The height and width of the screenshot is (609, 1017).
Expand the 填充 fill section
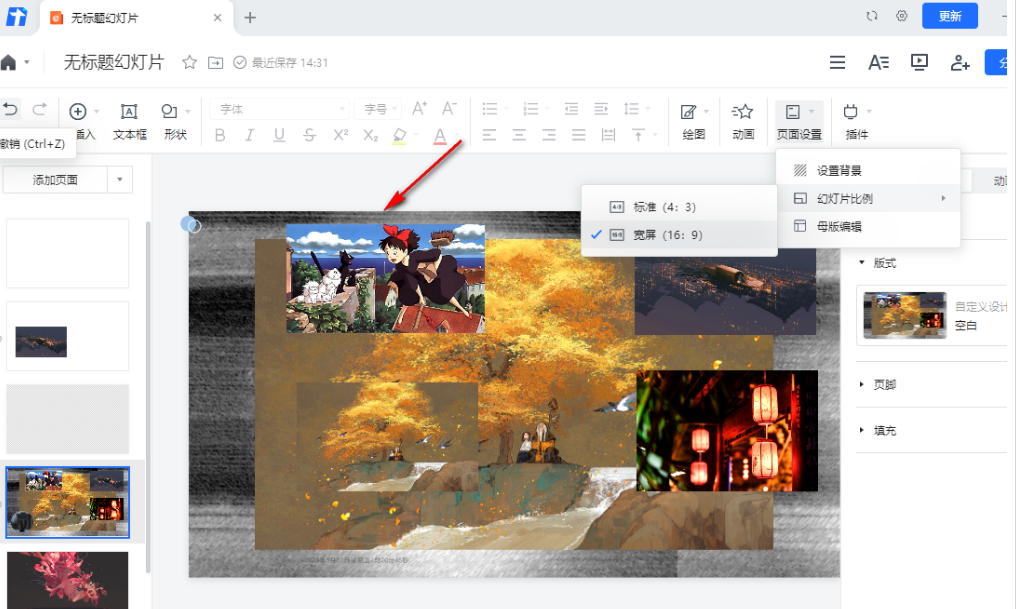click(884, 430)
